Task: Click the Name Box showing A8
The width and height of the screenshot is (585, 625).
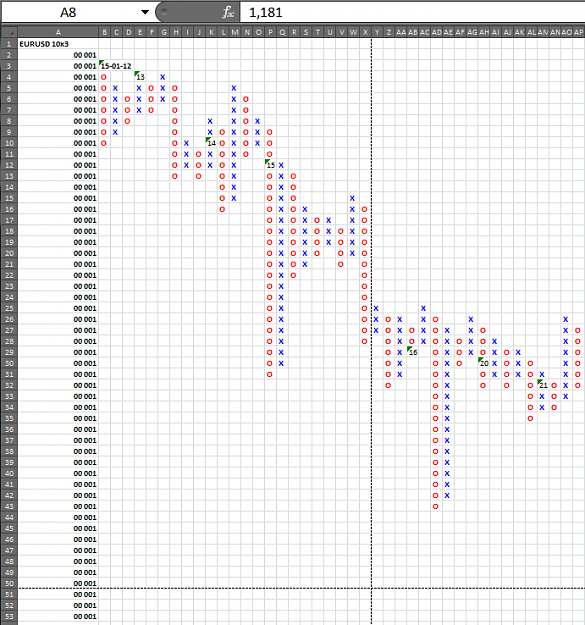Action: click(68, 12)
